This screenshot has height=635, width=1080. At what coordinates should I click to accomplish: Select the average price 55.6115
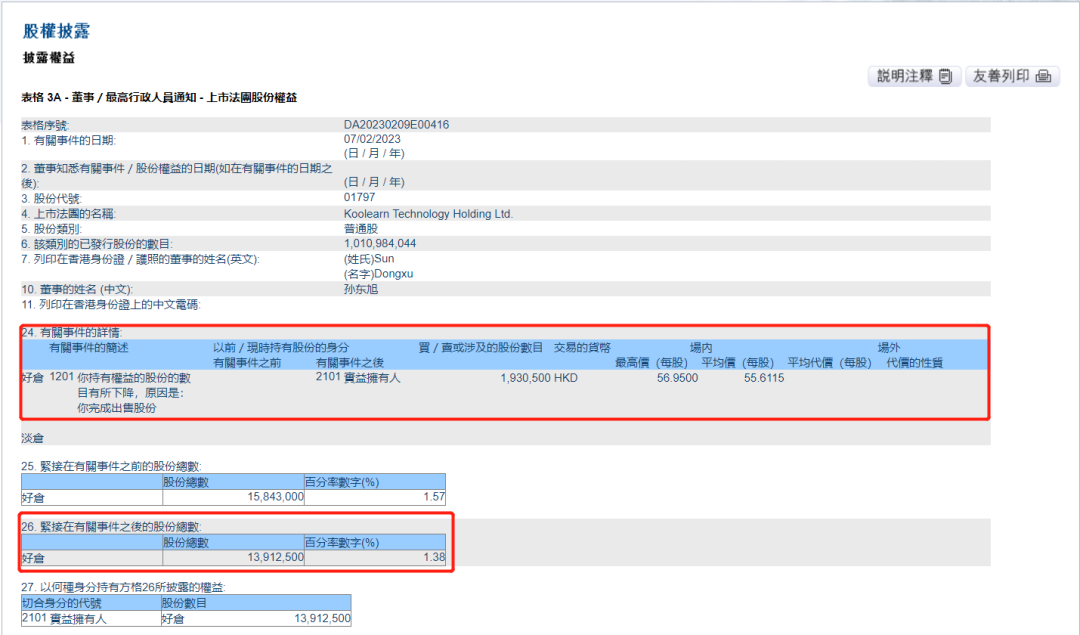(764, 378)
